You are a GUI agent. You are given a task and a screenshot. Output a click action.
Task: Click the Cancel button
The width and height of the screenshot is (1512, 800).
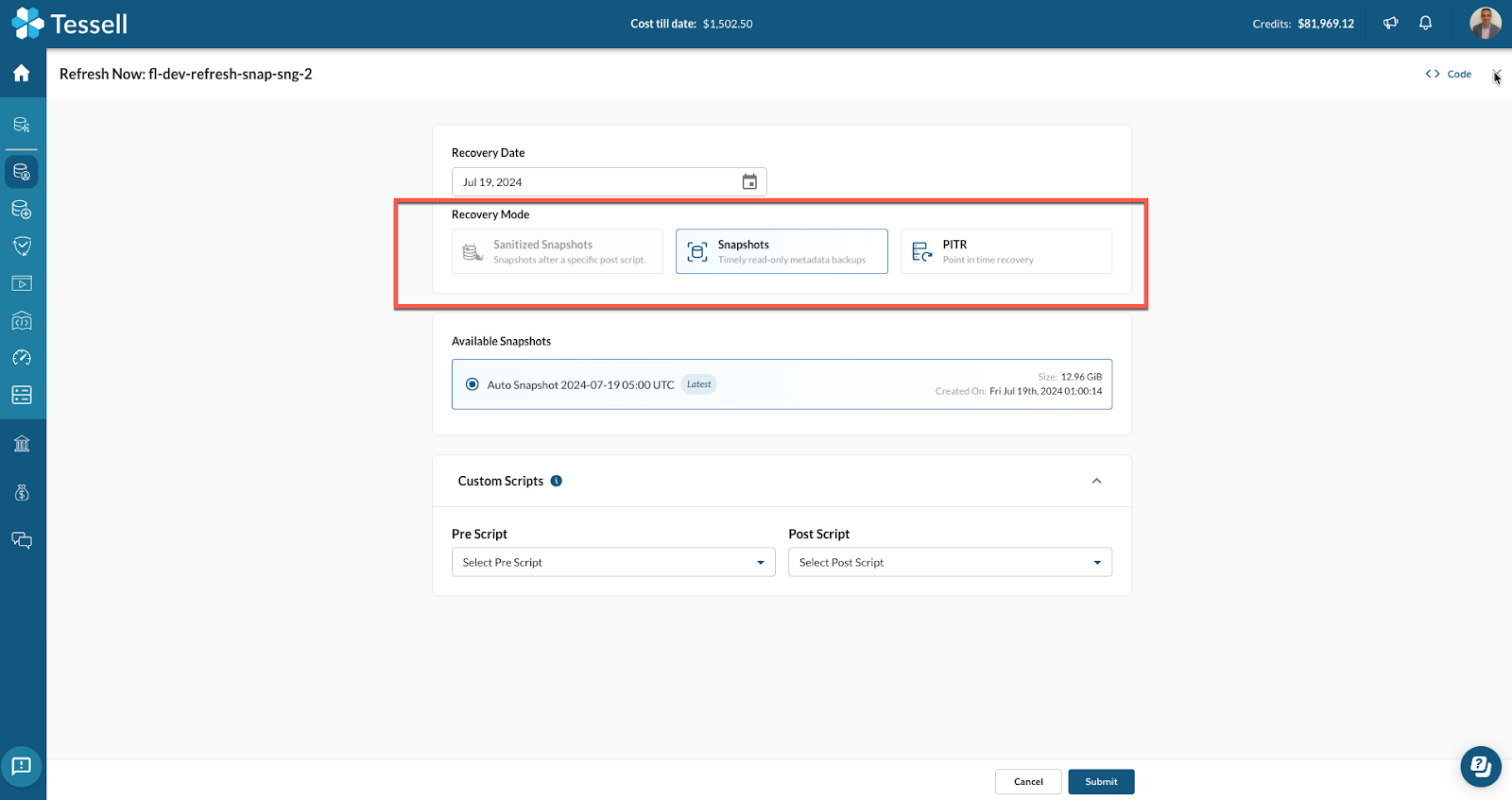coord(1028,782)
